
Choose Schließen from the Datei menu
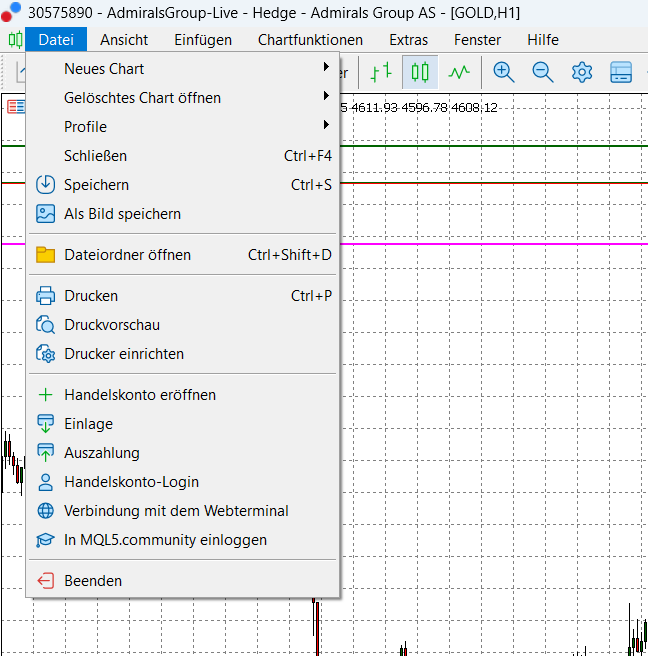pos(183,156)
